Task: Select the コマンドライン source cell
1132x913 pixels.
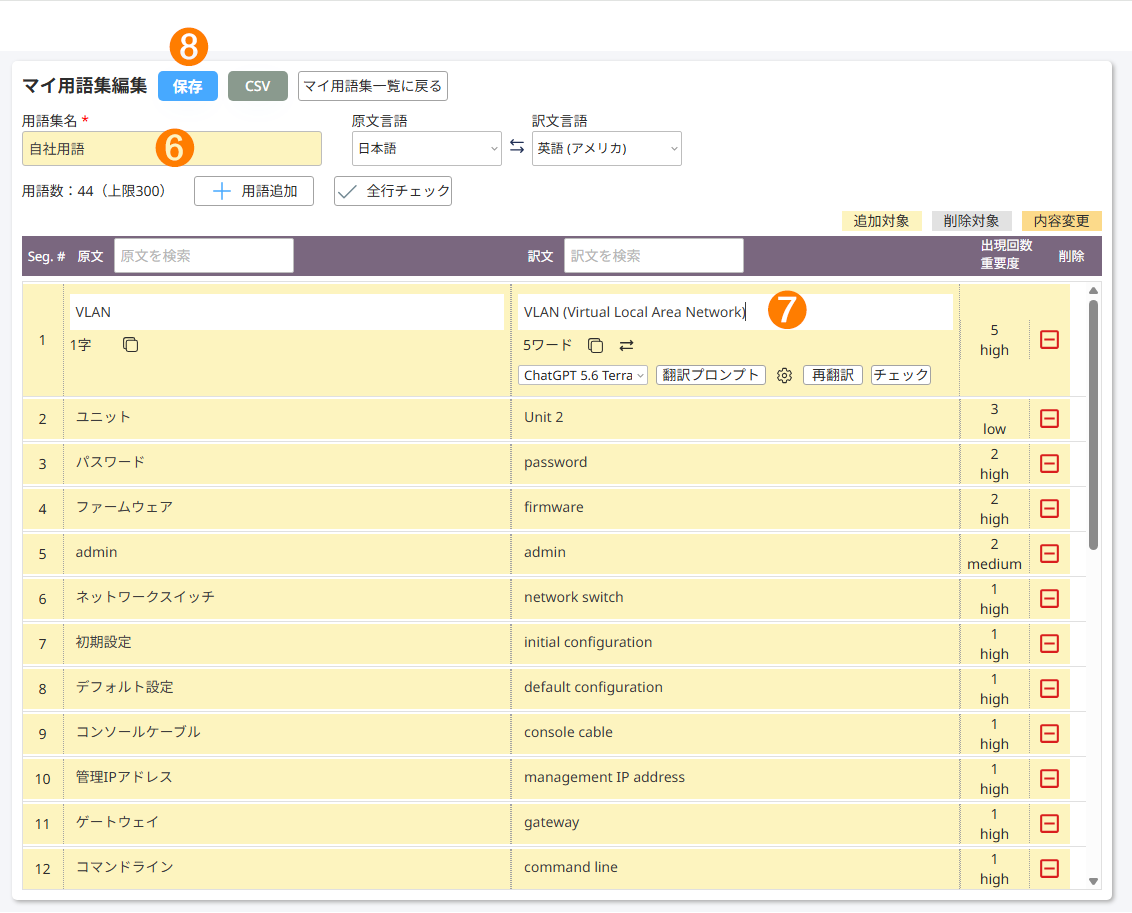Action: (287, 868)
